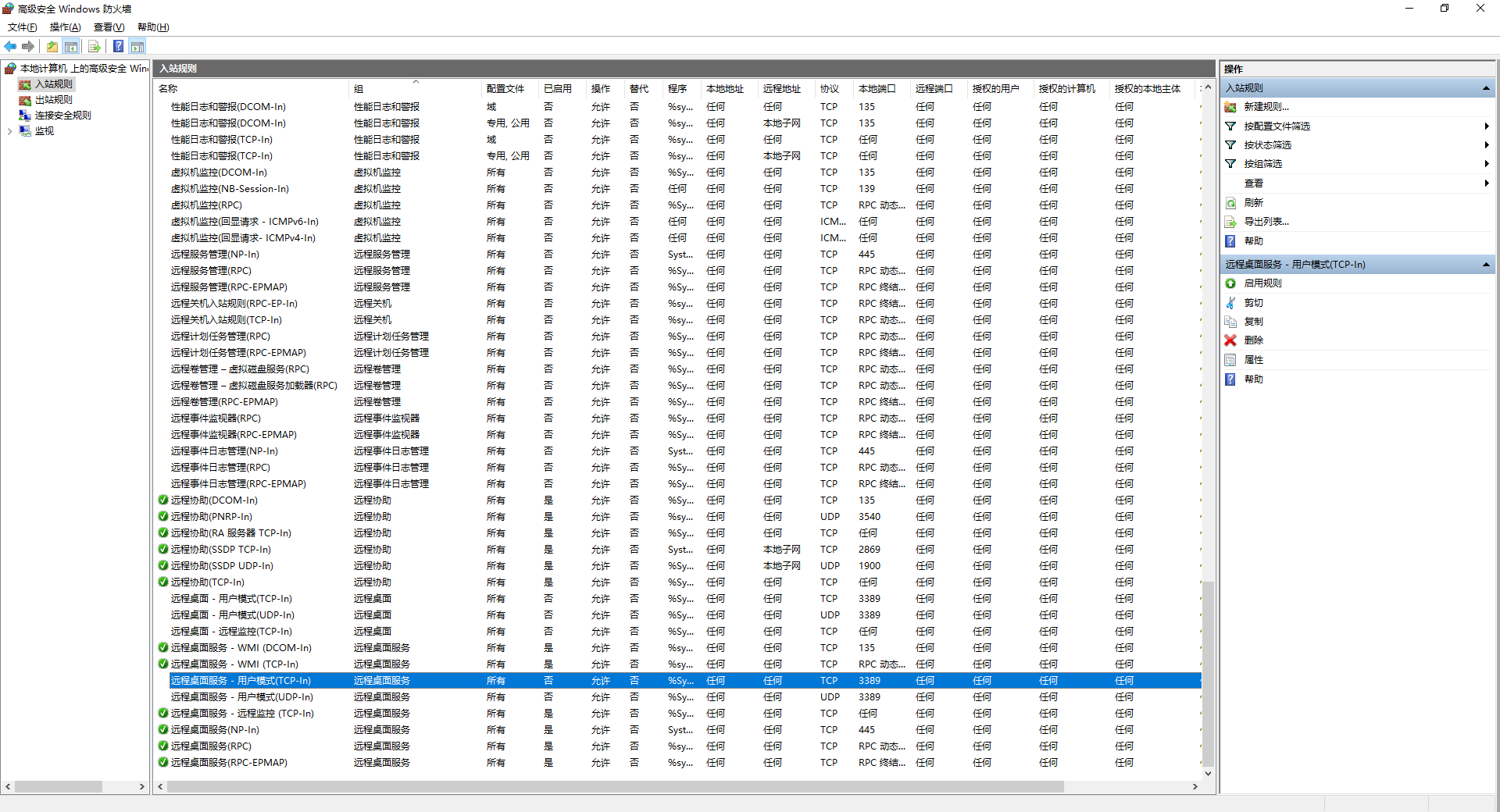1500x812 pixels.
Task: Toggle the show/hide console tree toolbar icon
Action: (71, 46)
